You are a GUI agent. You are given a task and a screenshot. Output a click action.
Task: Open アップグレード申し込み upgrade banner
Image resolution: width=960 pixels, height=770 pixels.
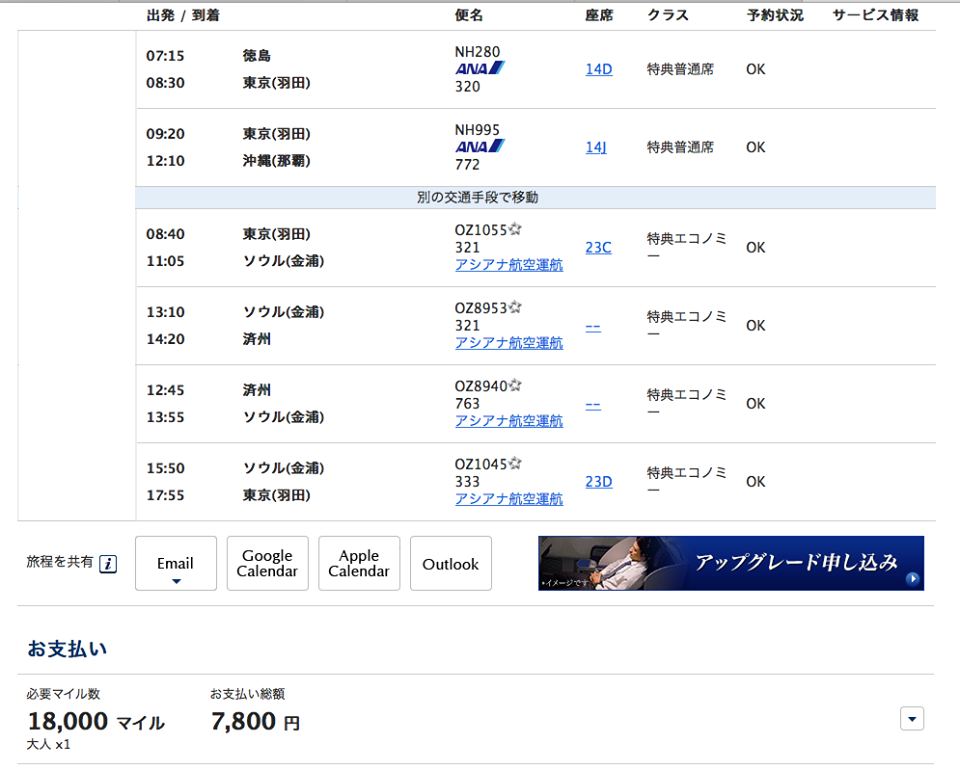pos(731,563)
